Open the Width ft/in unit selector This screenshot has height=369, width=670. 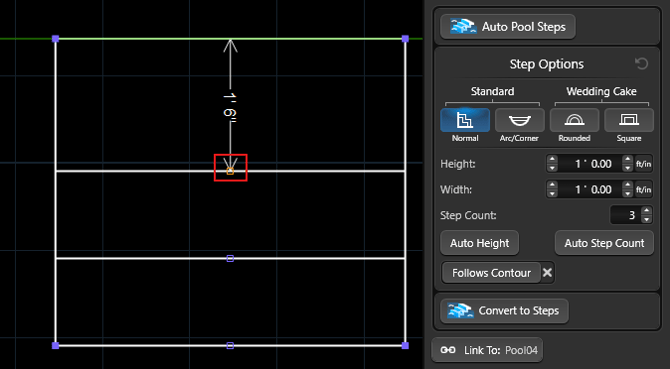point(643,190)
